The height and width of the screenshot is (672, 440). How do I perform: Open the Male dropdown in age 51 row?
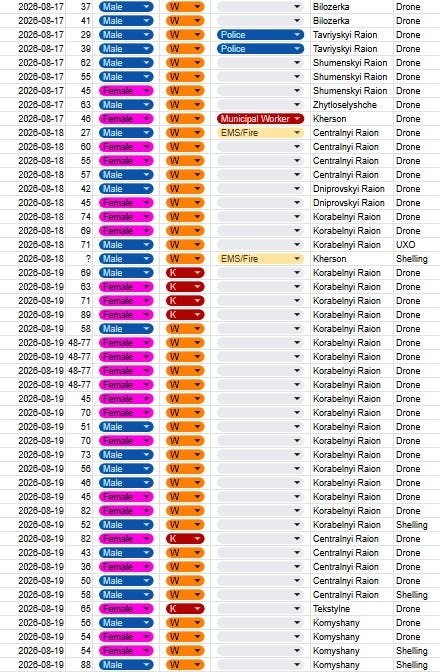point(126,427)
